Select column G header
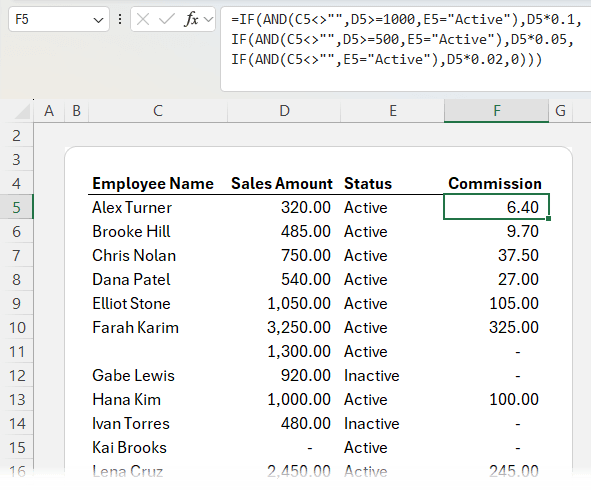591x496 pixels. (560, 111)
